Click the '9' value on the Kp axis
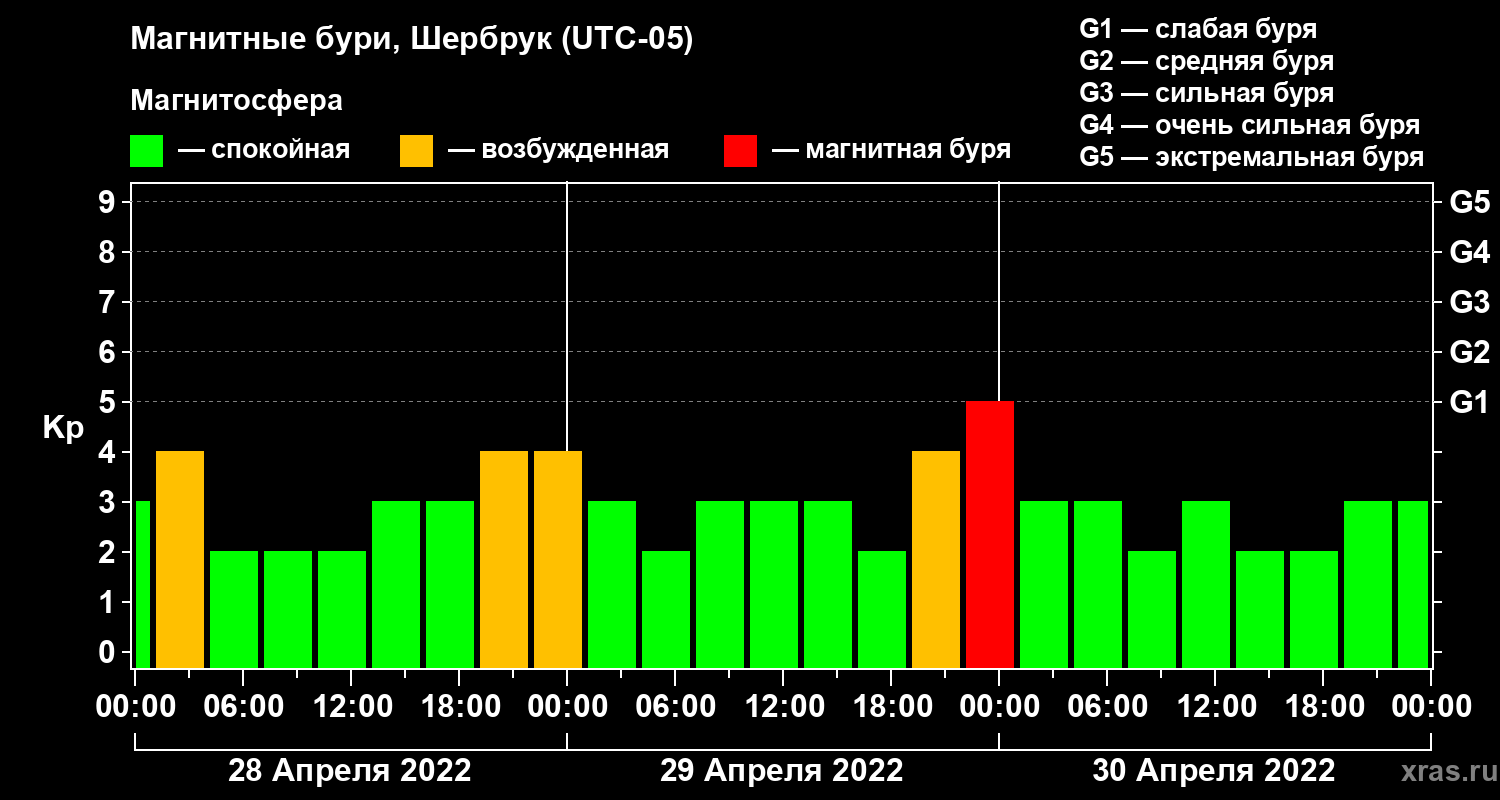1500x800 pixels. [x=109, y=202]
